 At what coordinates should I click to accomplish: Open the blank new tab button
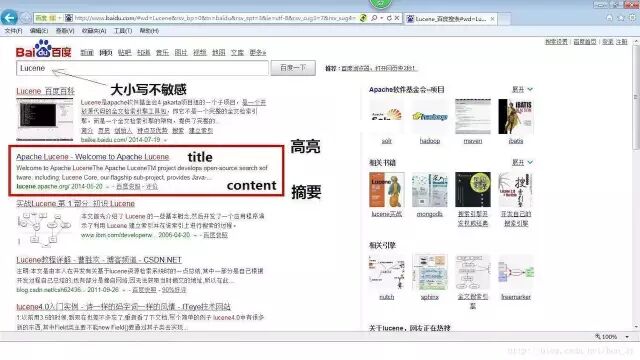(x=504, y=19)
